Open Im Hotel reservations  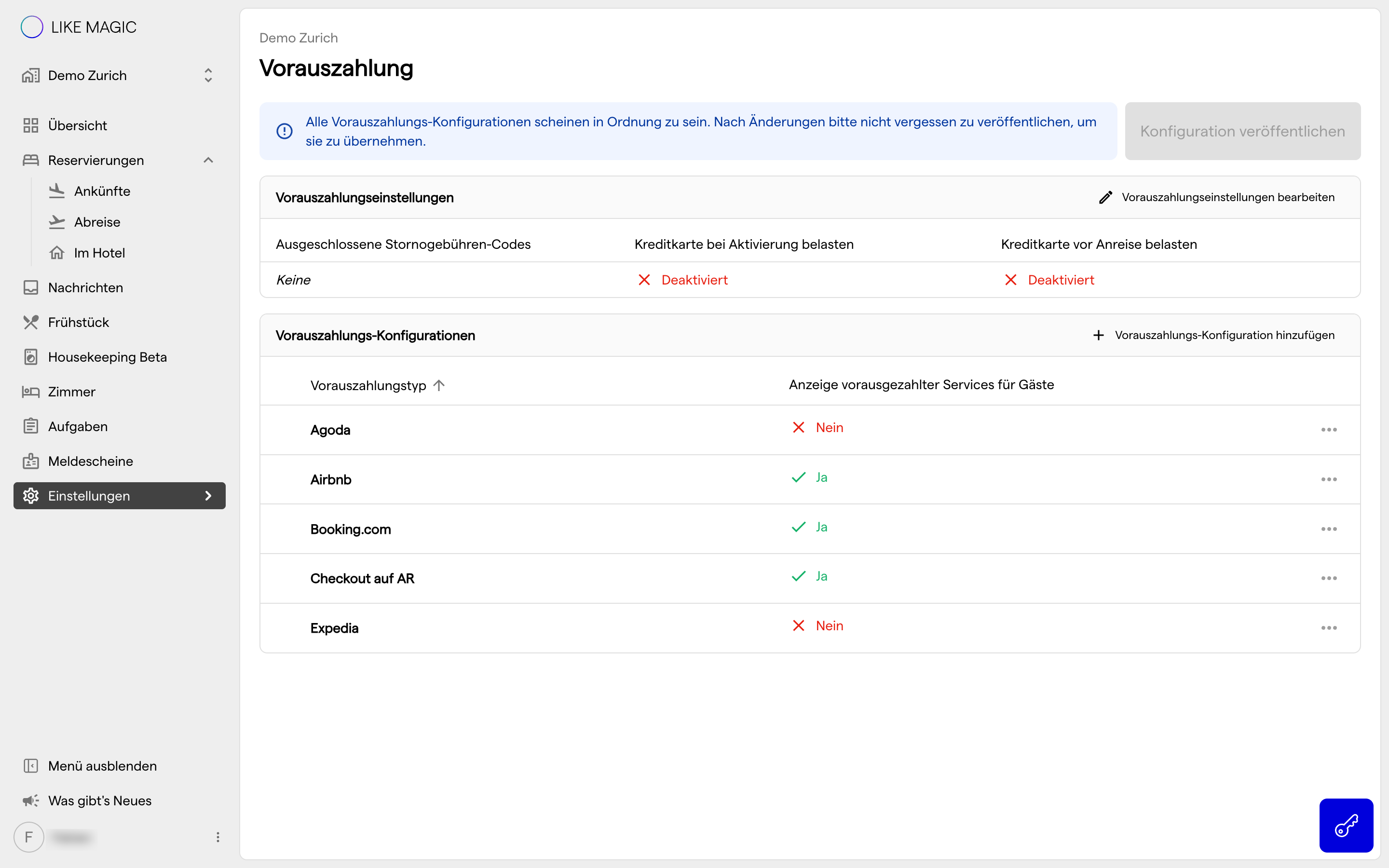99,253
